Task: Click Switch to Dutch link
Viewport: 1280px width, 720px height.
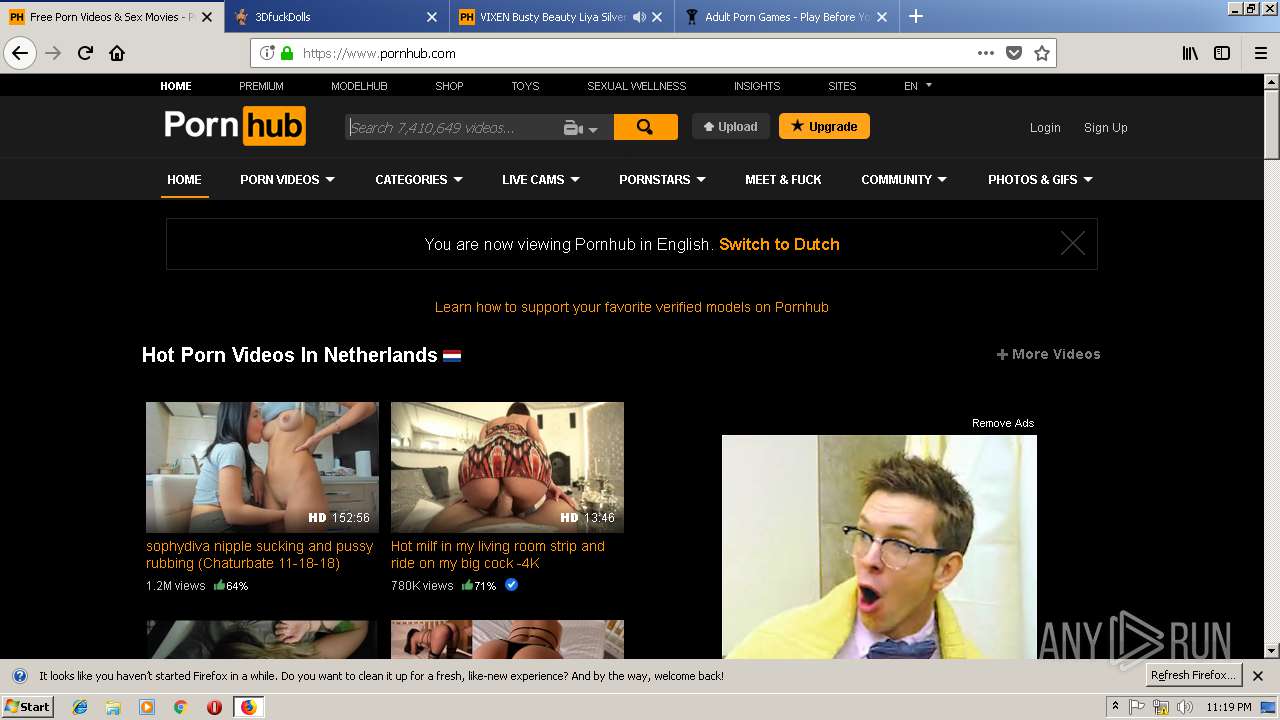Action: click(x=779, y=244)
